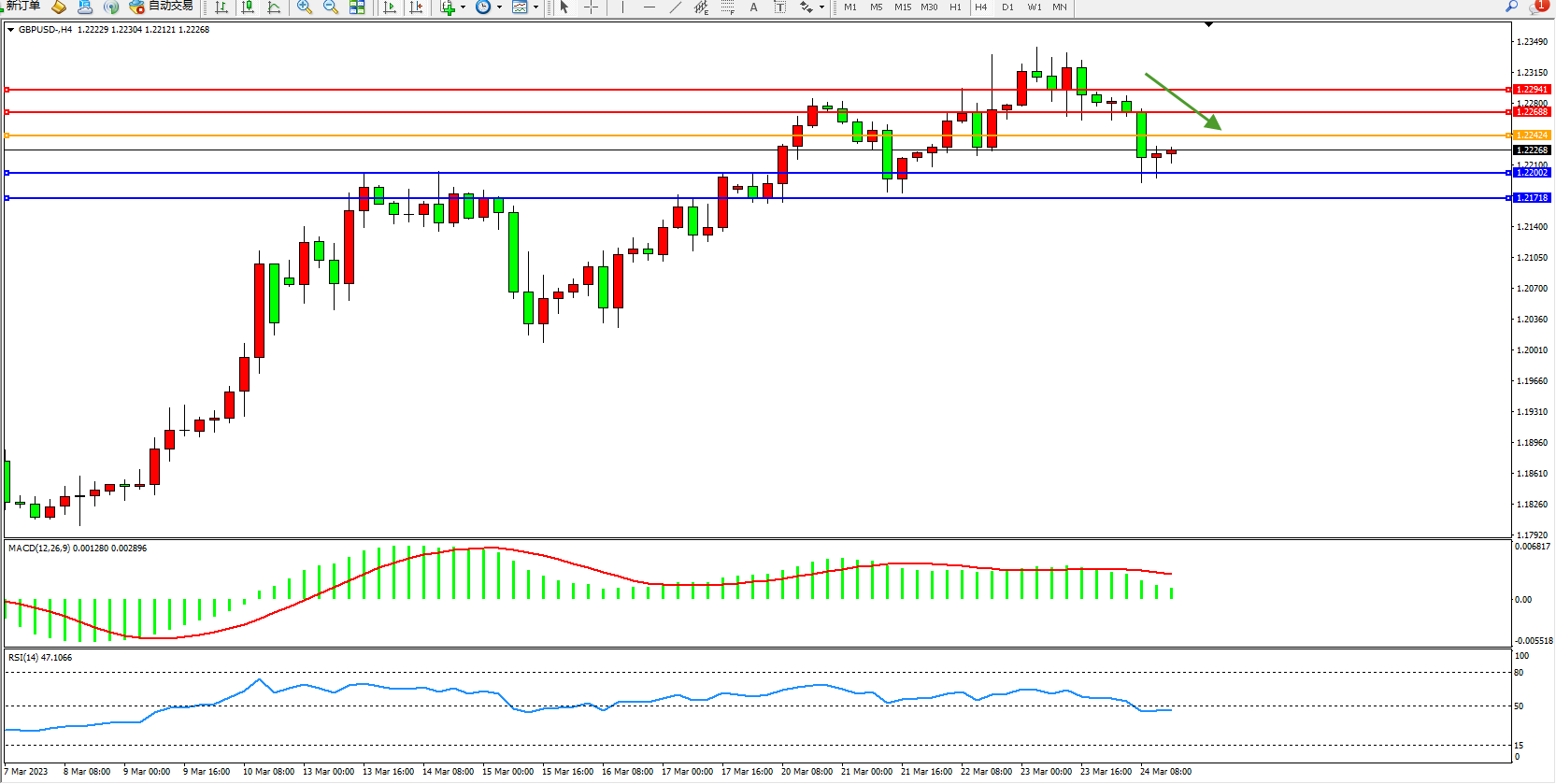
Task: Select the crosshair cursor tool
Action: tap(591, 7)
